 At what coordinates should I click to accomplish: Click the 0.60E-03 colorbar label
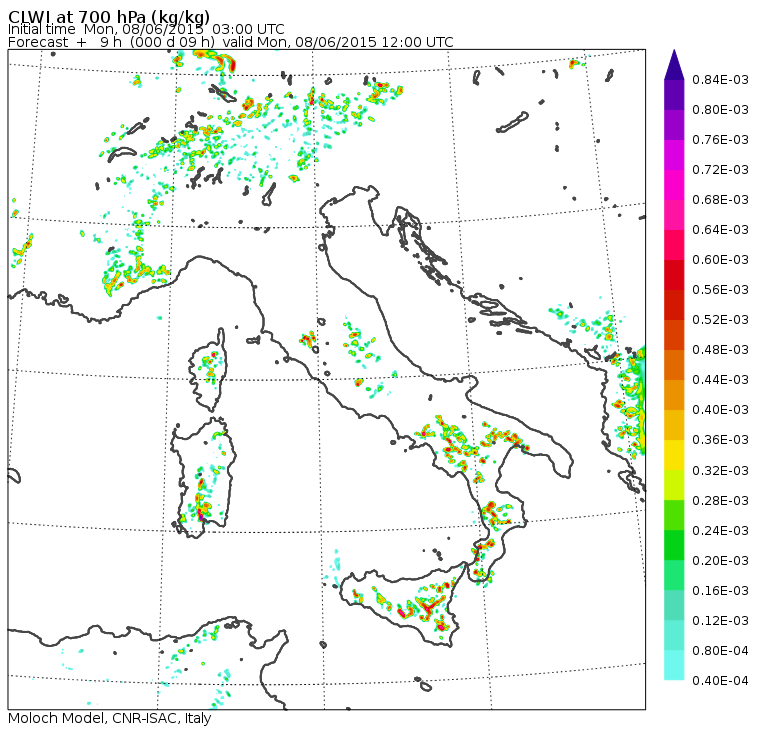click(x=720, y=260)
